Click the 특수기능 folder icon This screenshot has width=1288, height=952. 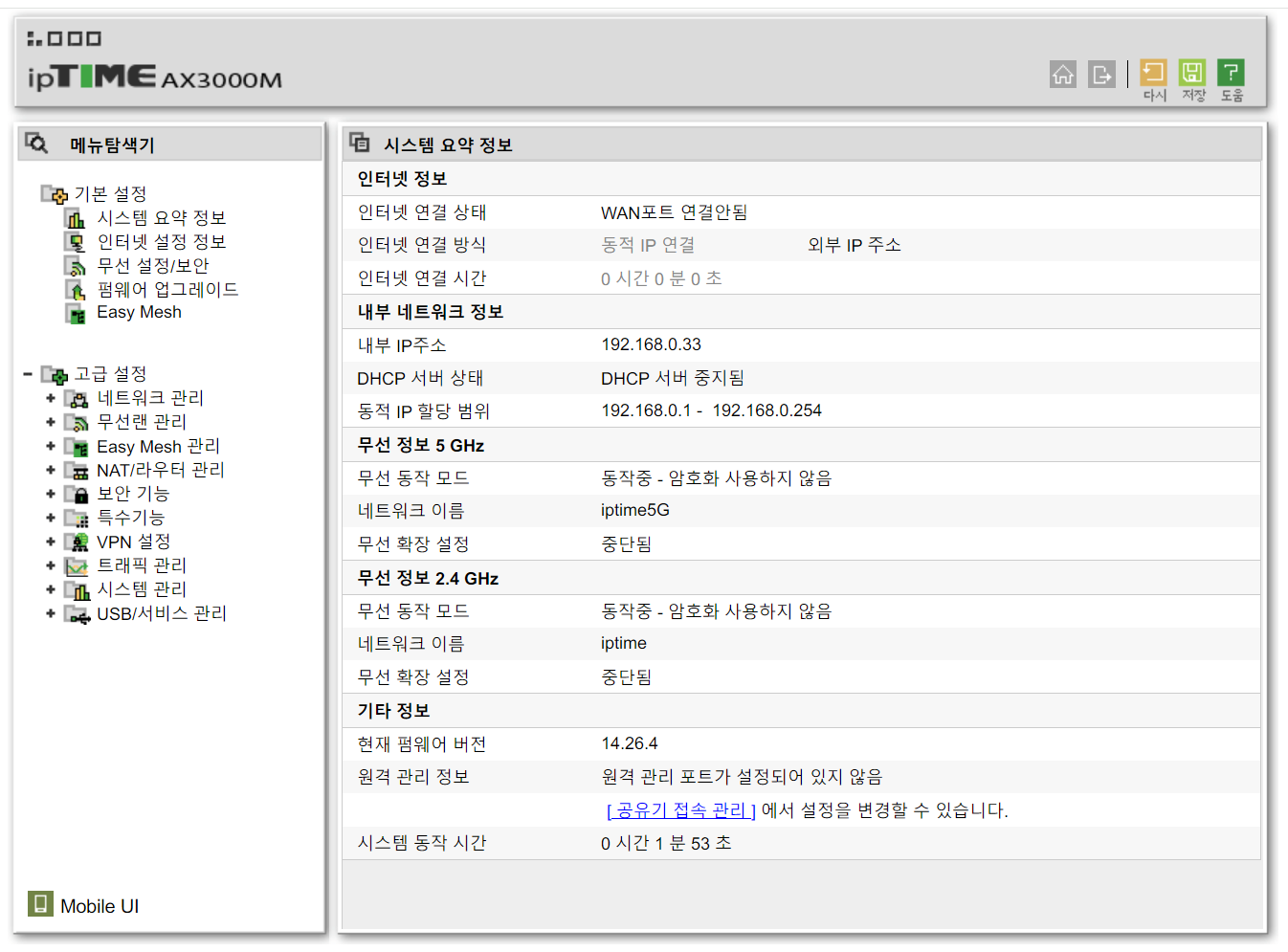pos(76,518)
